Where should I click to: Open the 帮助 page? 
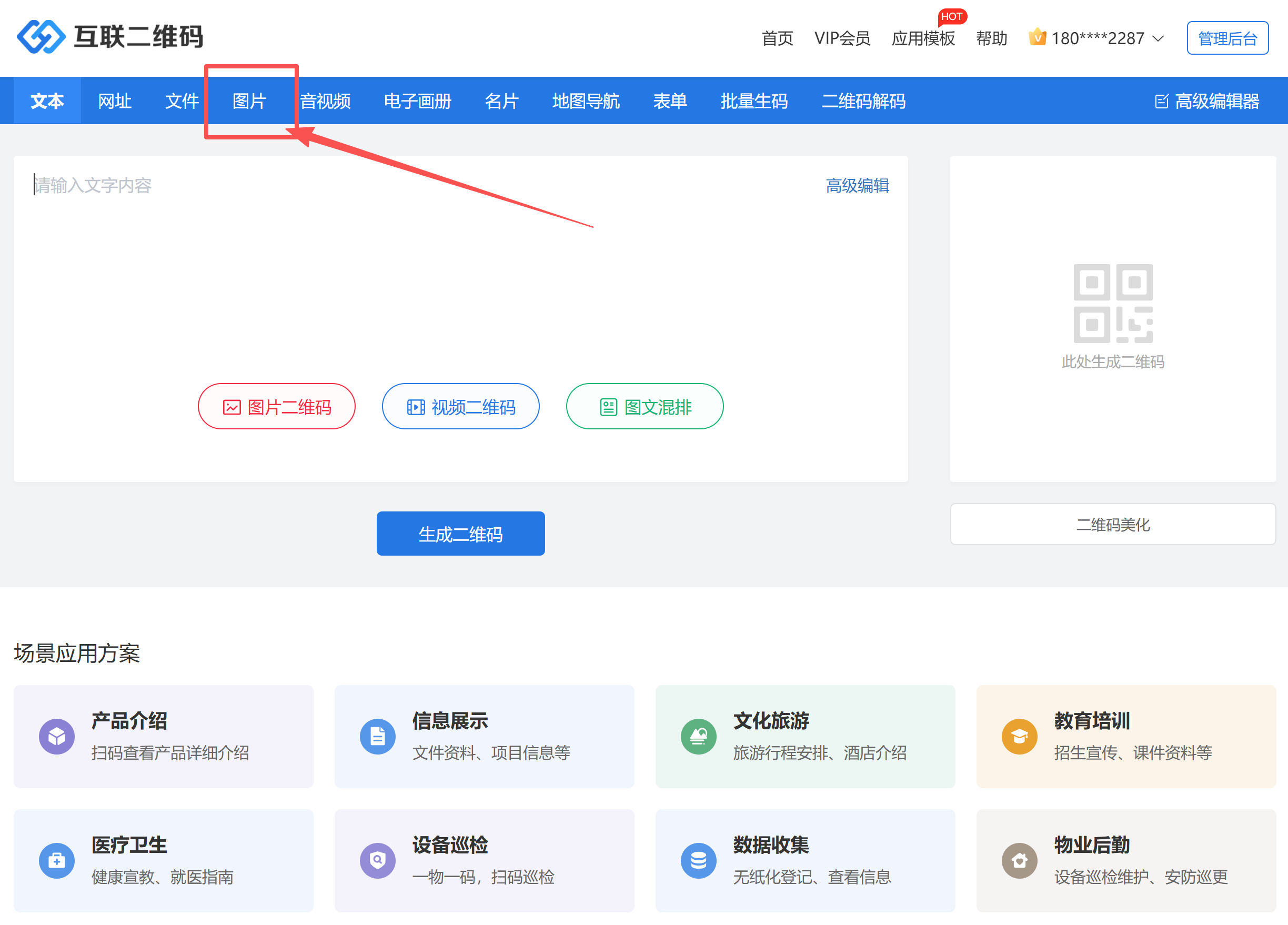992,38
